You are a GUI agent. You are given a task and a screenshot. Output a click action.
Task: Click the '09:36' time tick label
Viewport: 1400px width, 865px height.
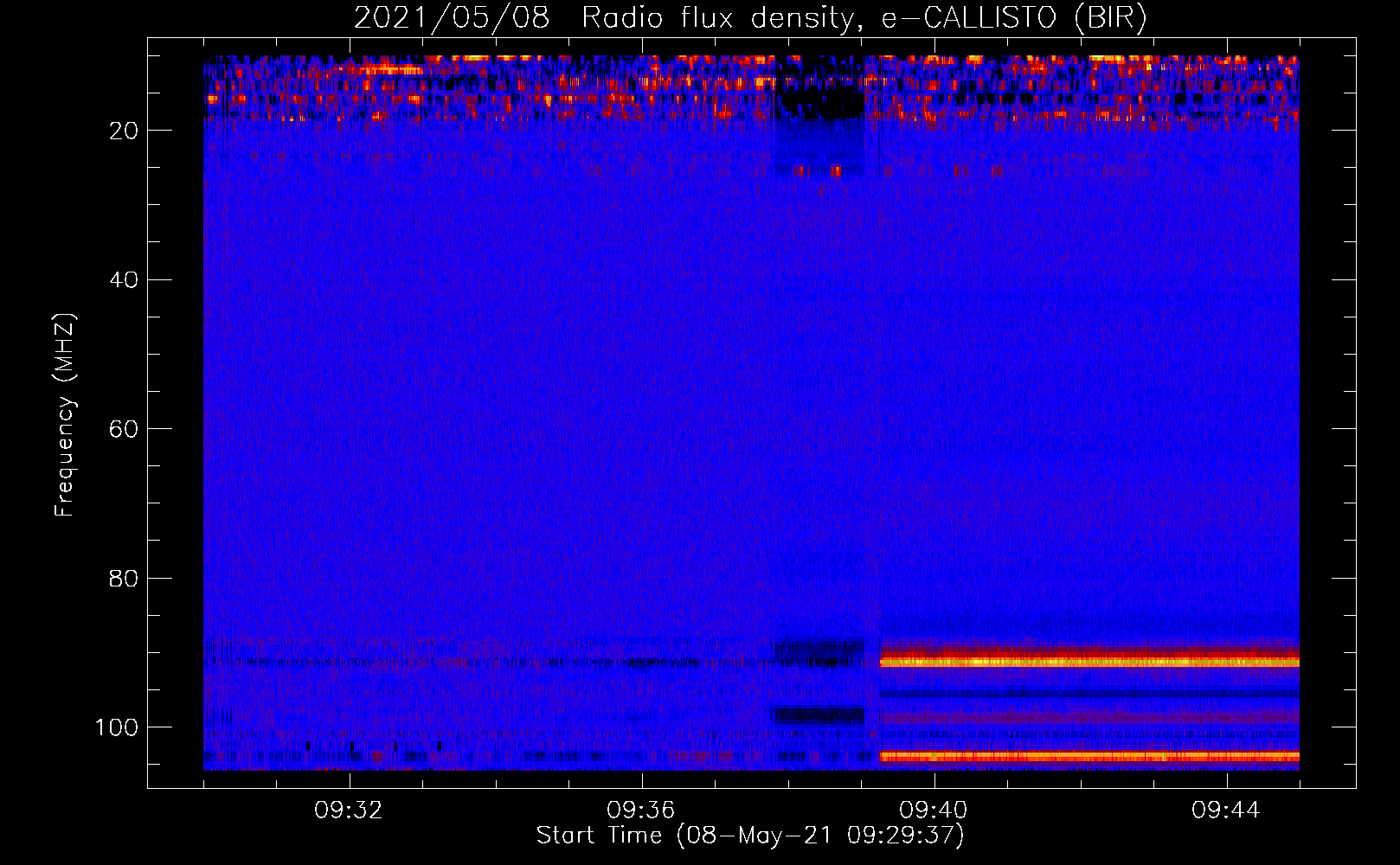pos(641,811)
